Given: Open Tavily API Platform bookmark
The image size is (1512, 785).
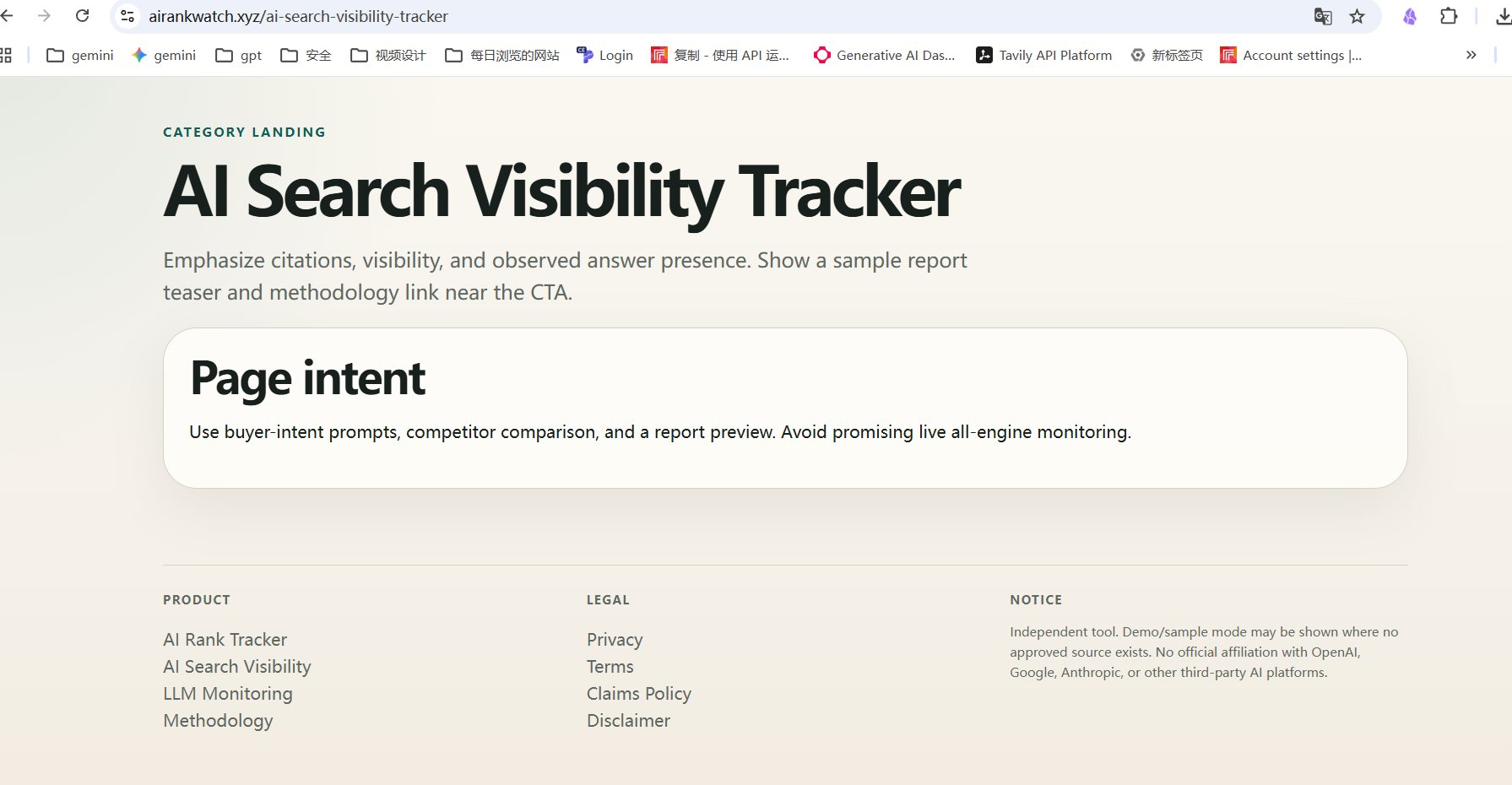Looking at the screenshot, I should click(x=1044, y=55).
